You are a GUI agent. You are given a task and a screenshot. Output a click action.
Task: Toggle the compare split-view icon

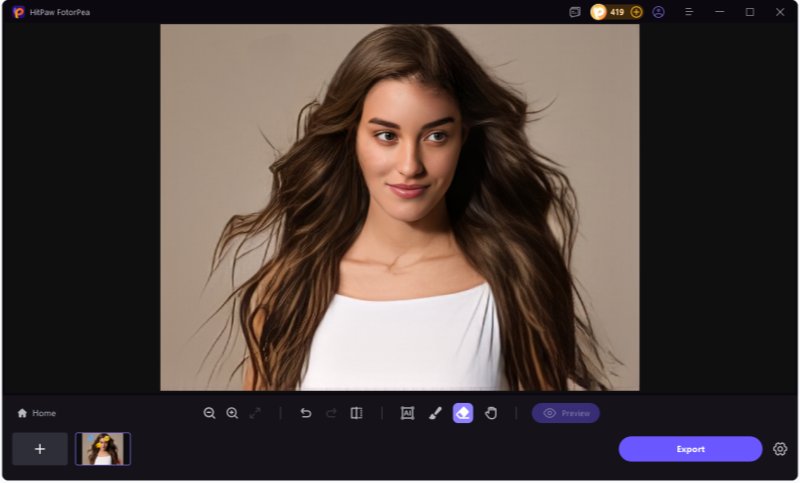[357, 413]
